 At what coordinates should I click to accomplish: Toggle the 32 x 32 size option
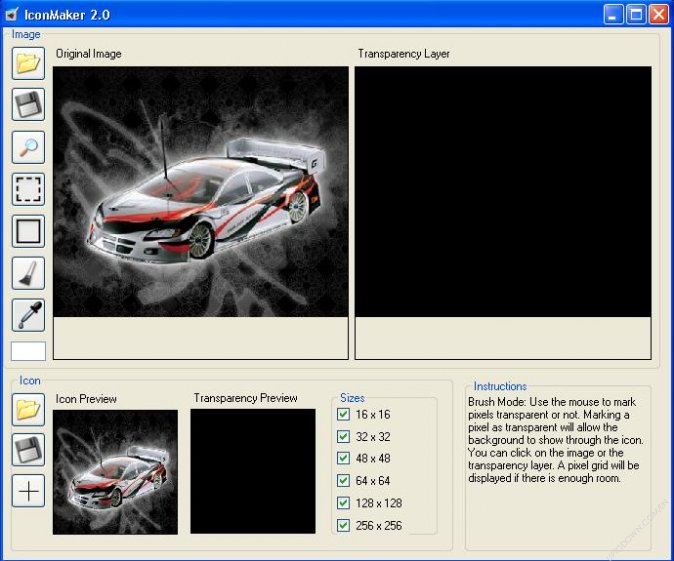344,436
